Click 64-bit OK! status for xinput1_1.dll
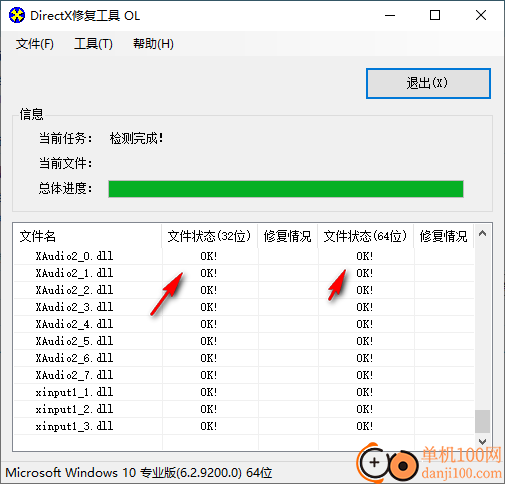505x484 pixels. 365,392
